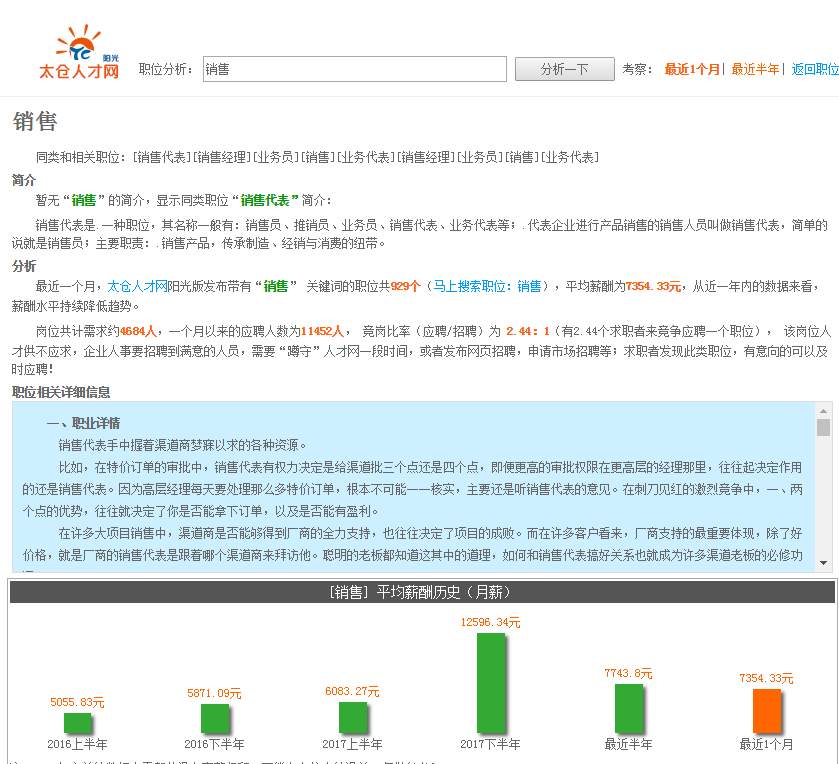Click the chart title 平均薪酬历史（月薪）
The image size is (839, 764).
pyautogui.click(x=420, y=592)
